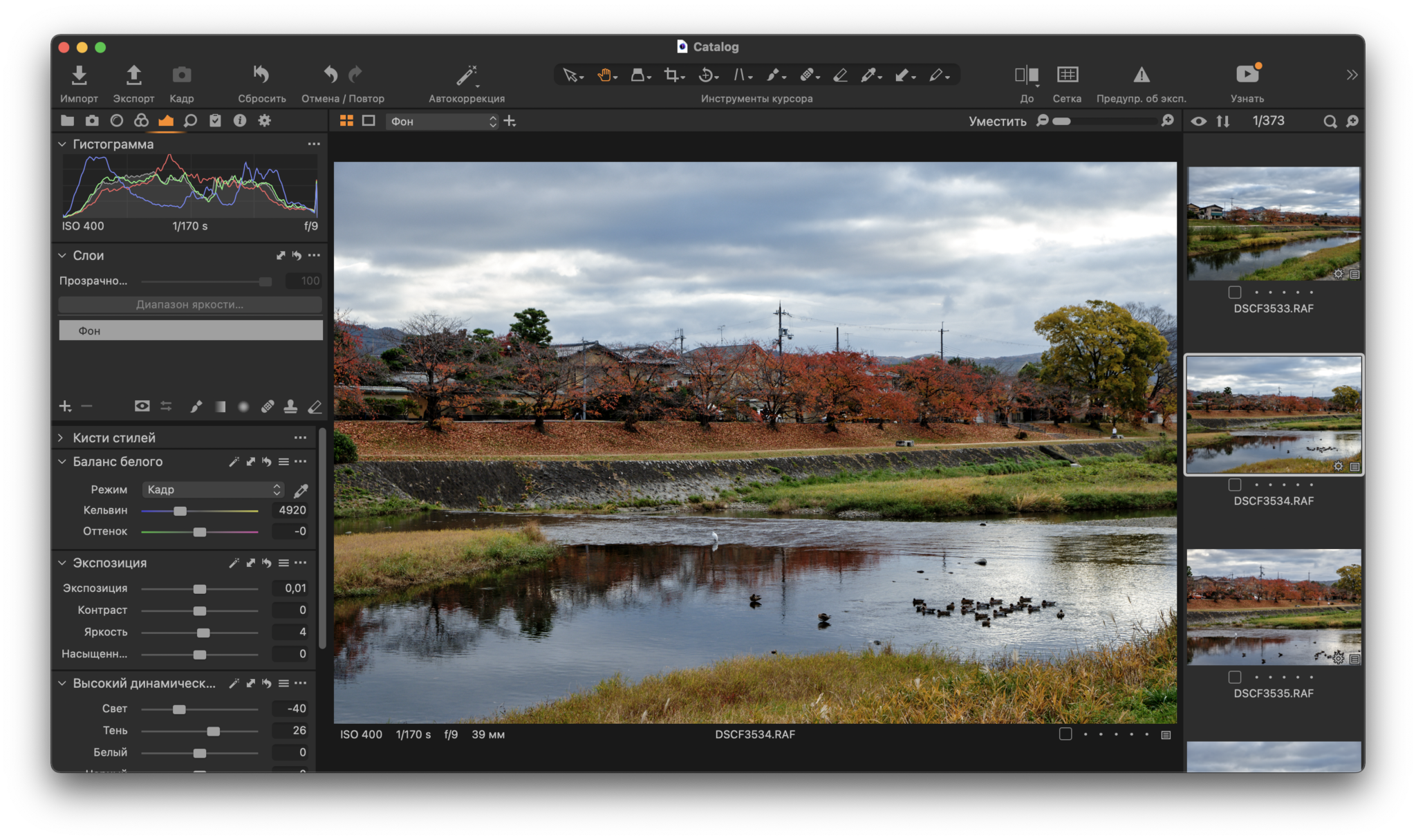This screenshot has height=840, width=1416.
Task: Collapse the Баланс белого panel
Action: click(62, 462)
